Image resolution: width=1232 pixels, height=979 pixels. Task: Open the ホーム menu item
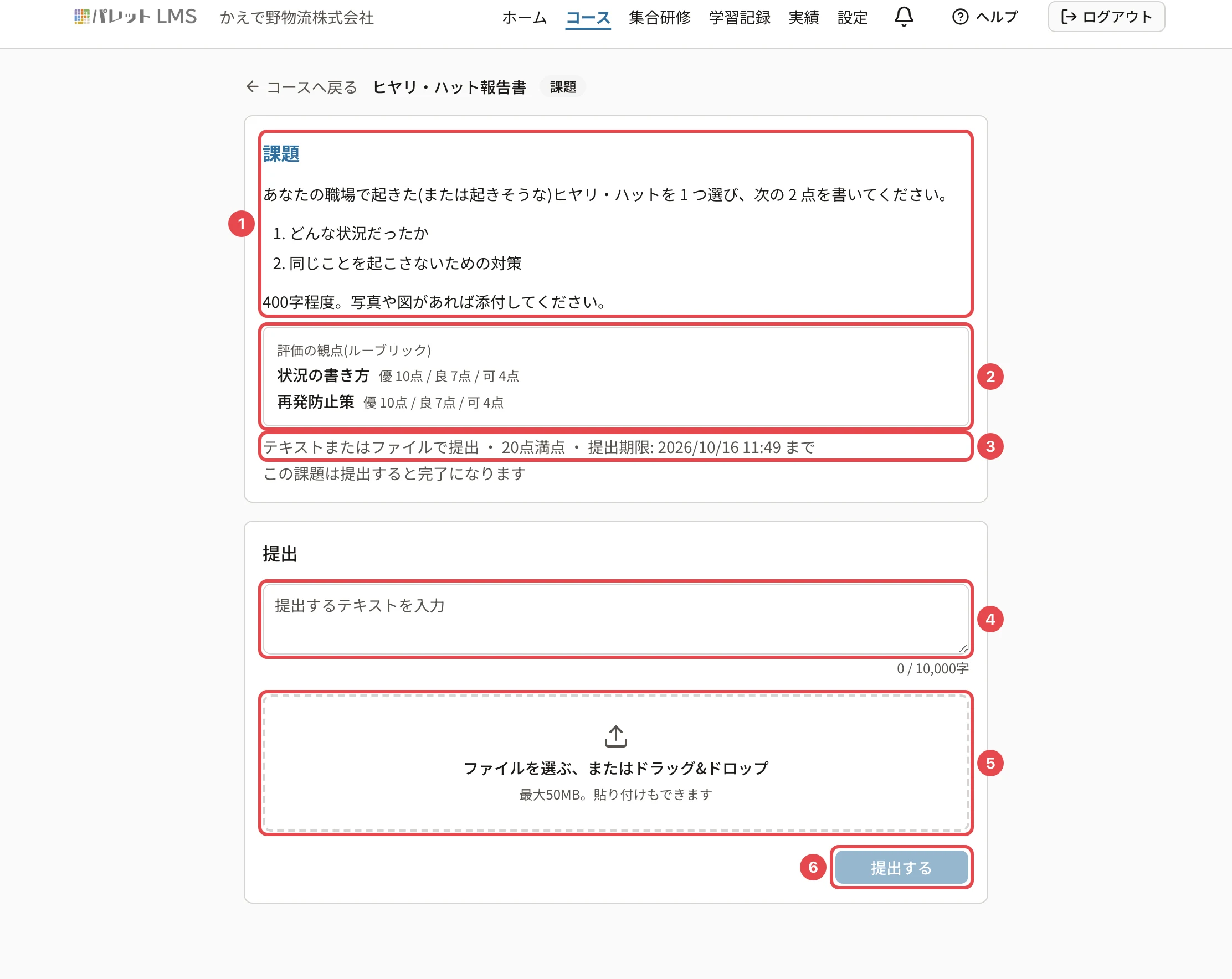click(x=524, y=18)
